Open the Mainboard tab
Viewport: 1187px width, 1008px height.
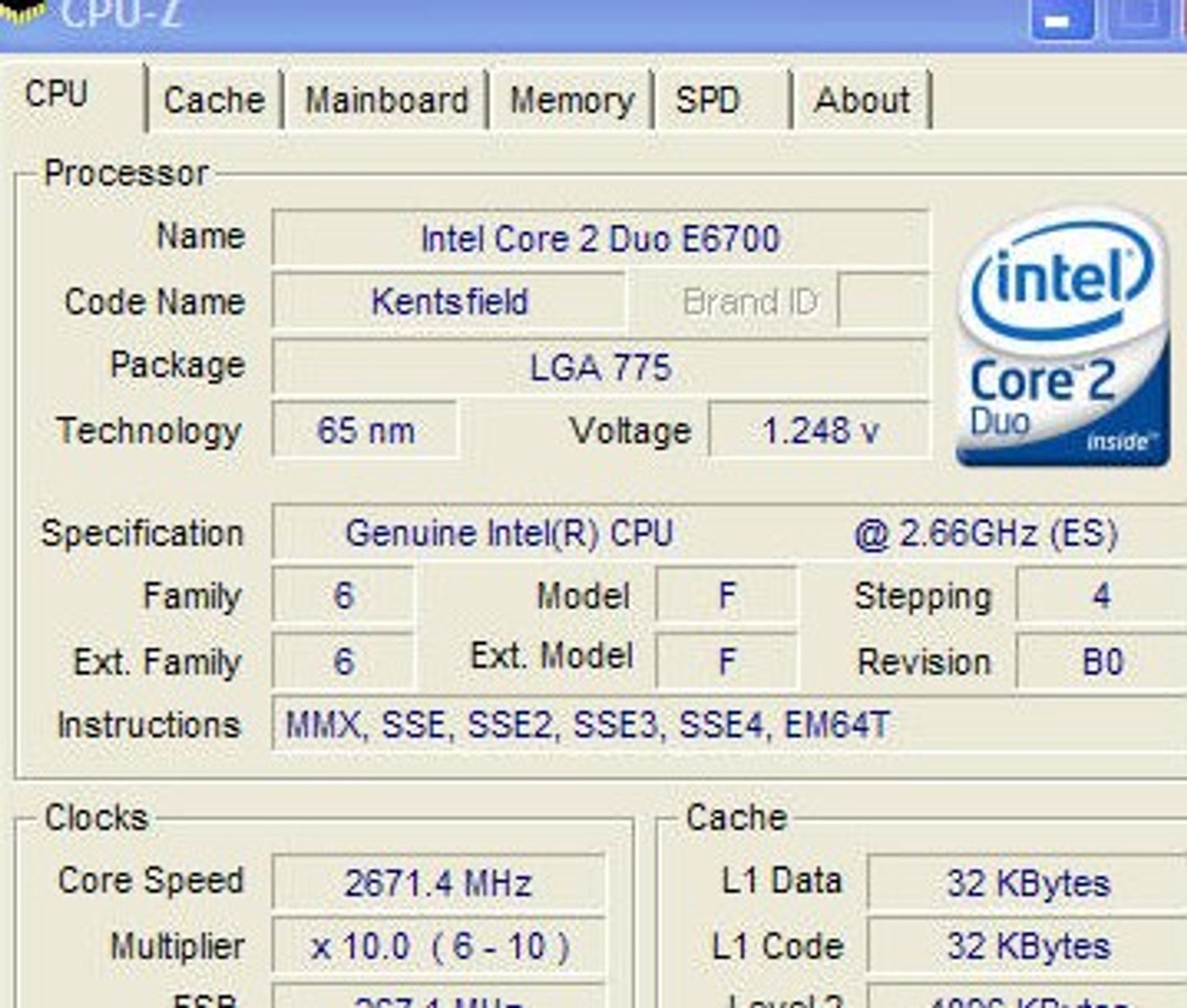tap(386, 100)
